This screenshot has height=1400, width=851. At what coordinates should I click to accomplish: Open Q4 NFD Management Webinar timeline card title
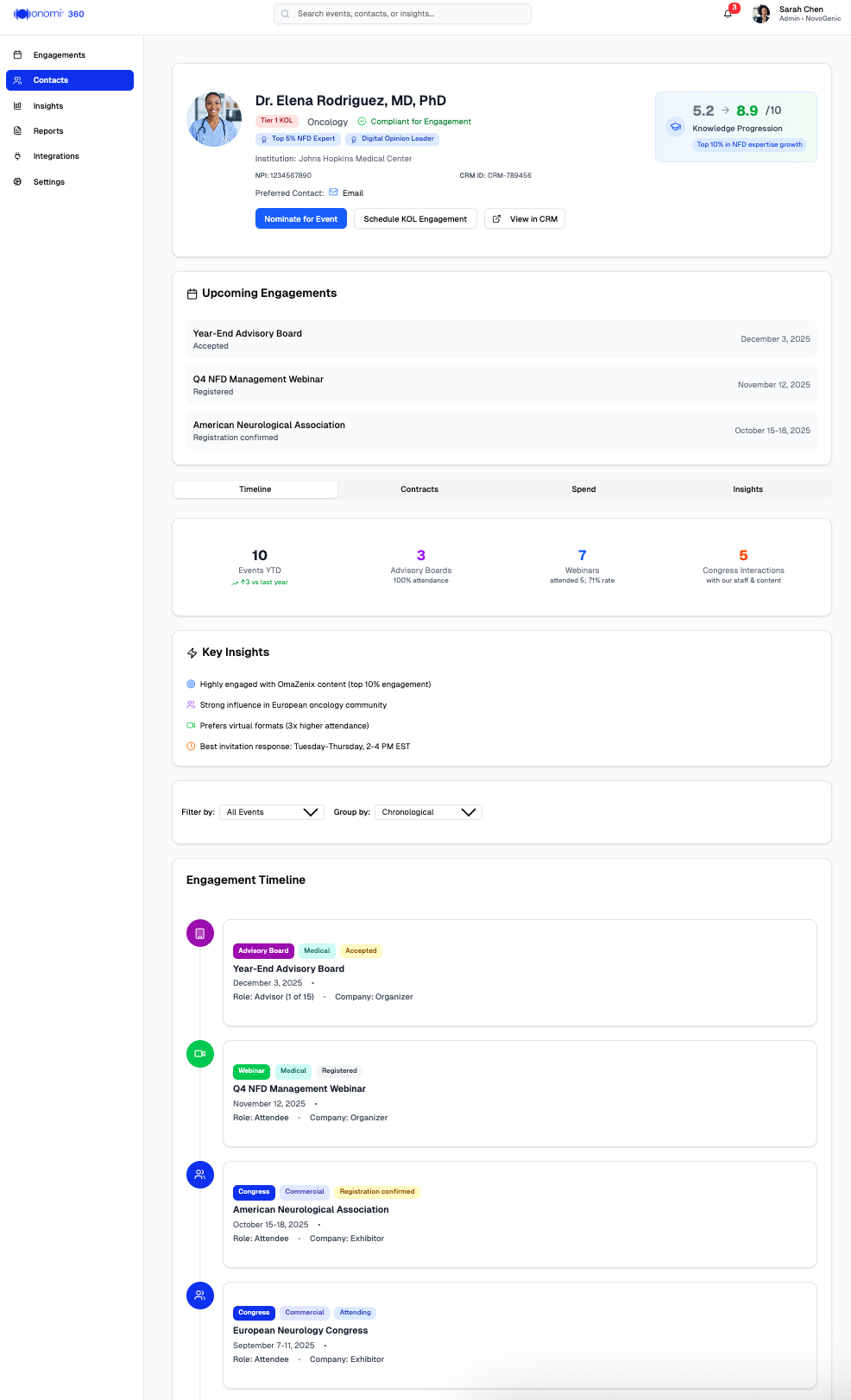pyautogui.click(x=299, y=1089)
